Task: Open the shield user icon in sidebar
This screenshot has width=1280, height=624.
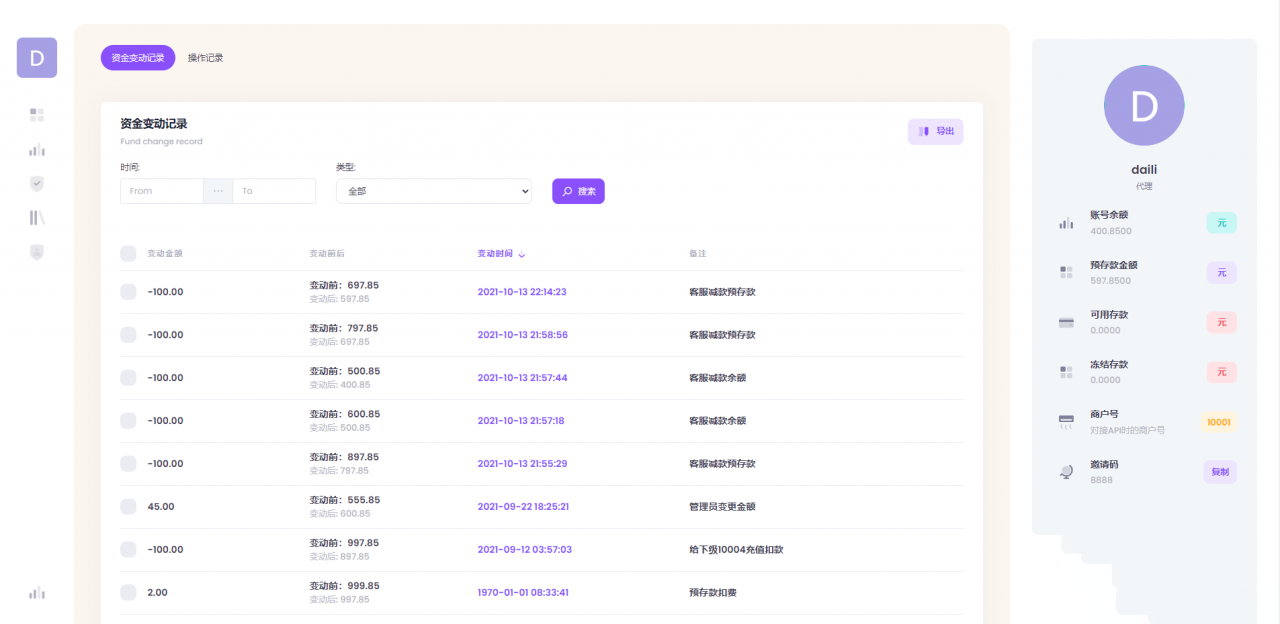Action: point(37,252)
